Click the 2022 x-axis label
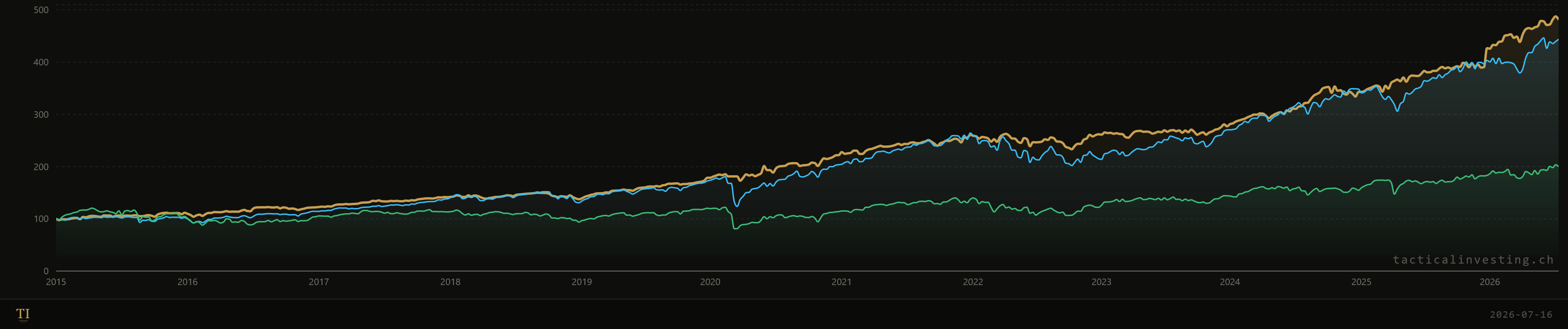Viewport: 1568px width, 329px height. [973, 281]
